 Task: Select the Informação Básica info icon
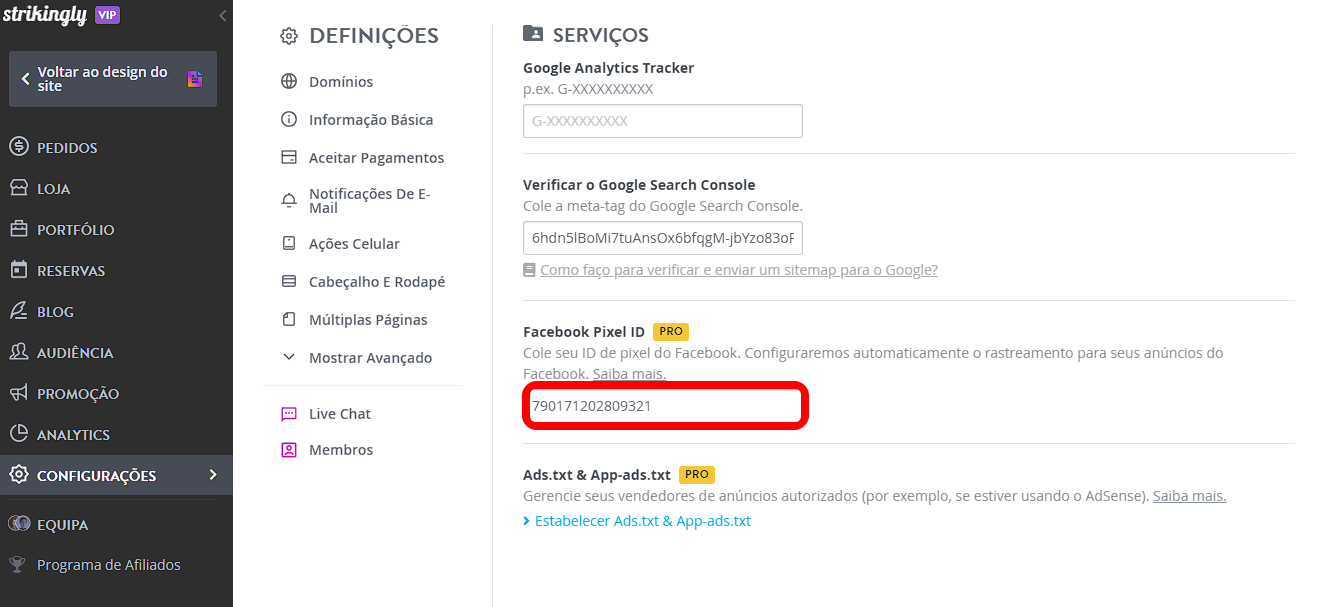tap(289, 120)
